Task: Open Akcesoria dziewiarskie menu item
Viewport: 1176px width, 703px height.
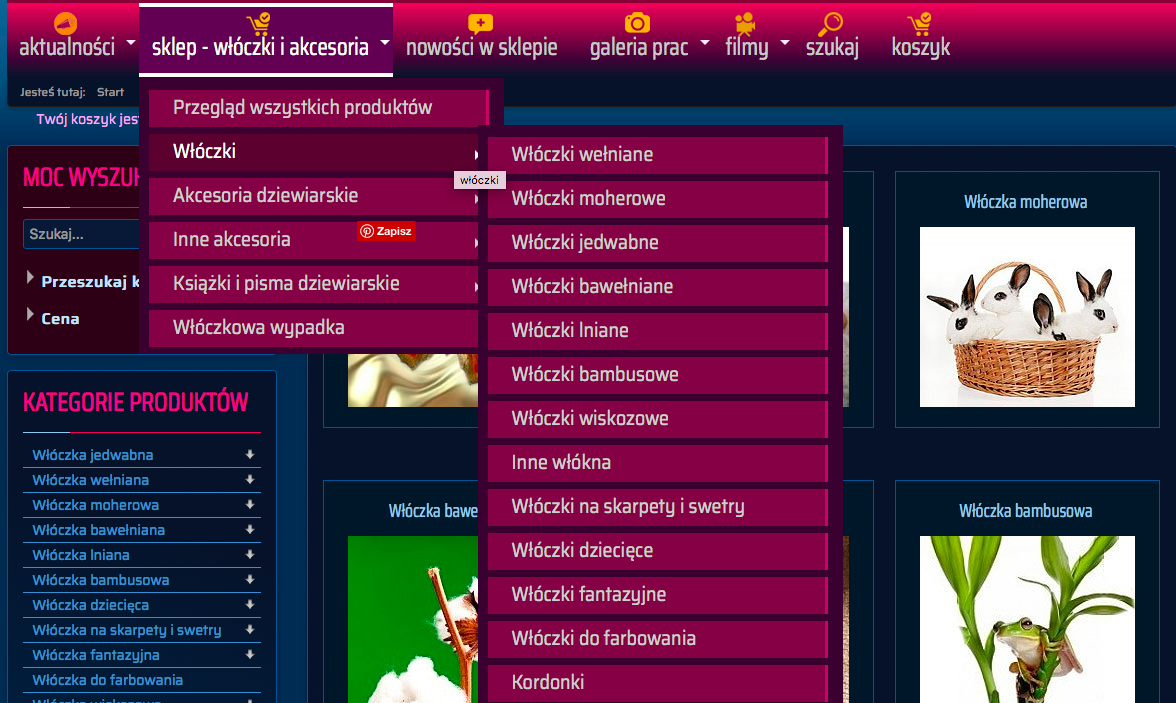Action: click(314, 196)
